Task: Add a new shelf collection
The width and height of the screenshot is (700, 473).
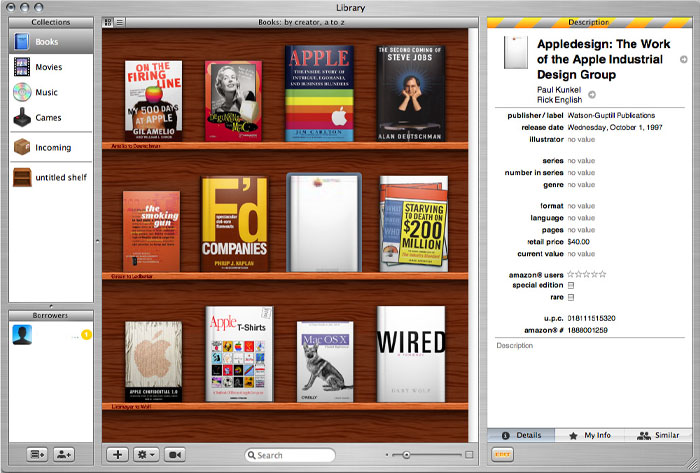Action: point(37,454)
